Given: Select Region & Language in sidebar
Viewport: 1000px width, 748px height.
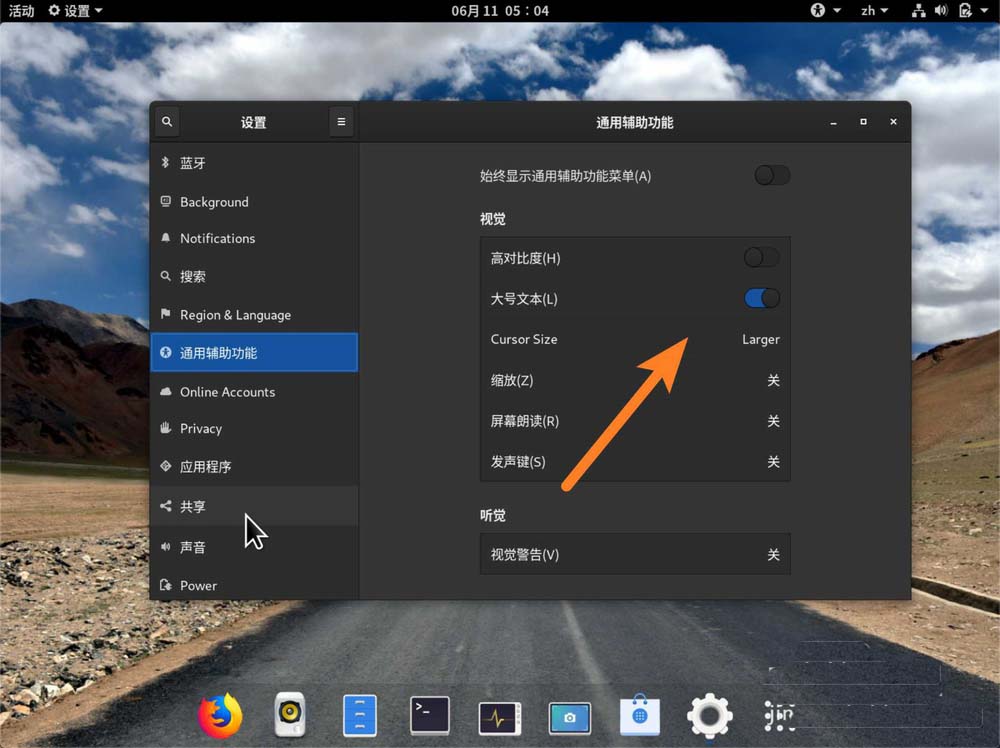Looking at the screenshot, I should click(x=235, y=315).
